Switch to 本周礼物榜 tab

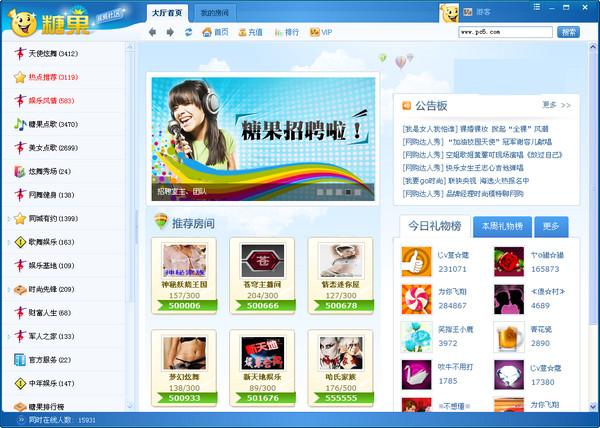[502, 226]
